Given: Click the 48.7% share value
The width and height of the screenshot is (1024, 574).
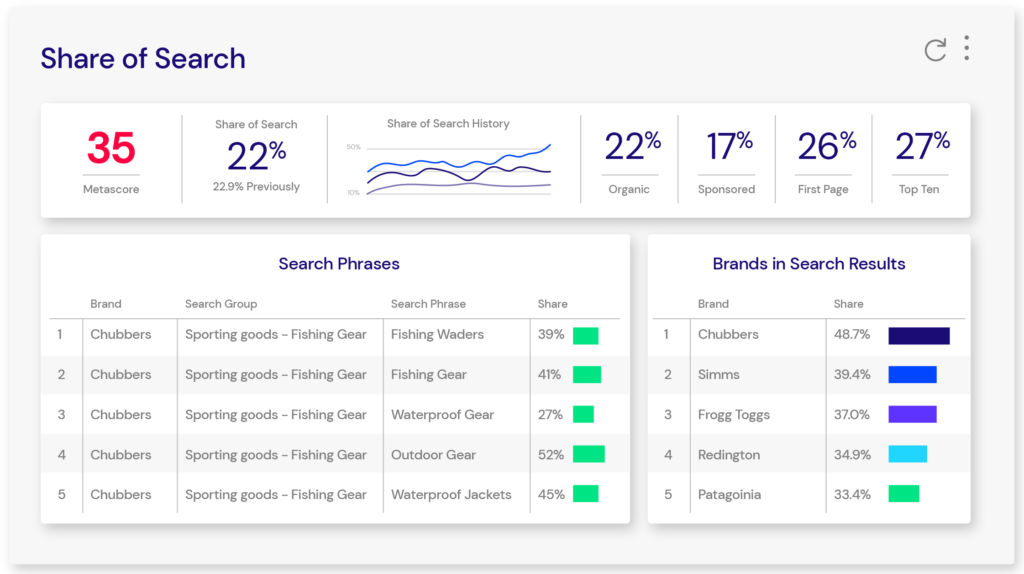Looking at the screenshot, I should point(852,334).
